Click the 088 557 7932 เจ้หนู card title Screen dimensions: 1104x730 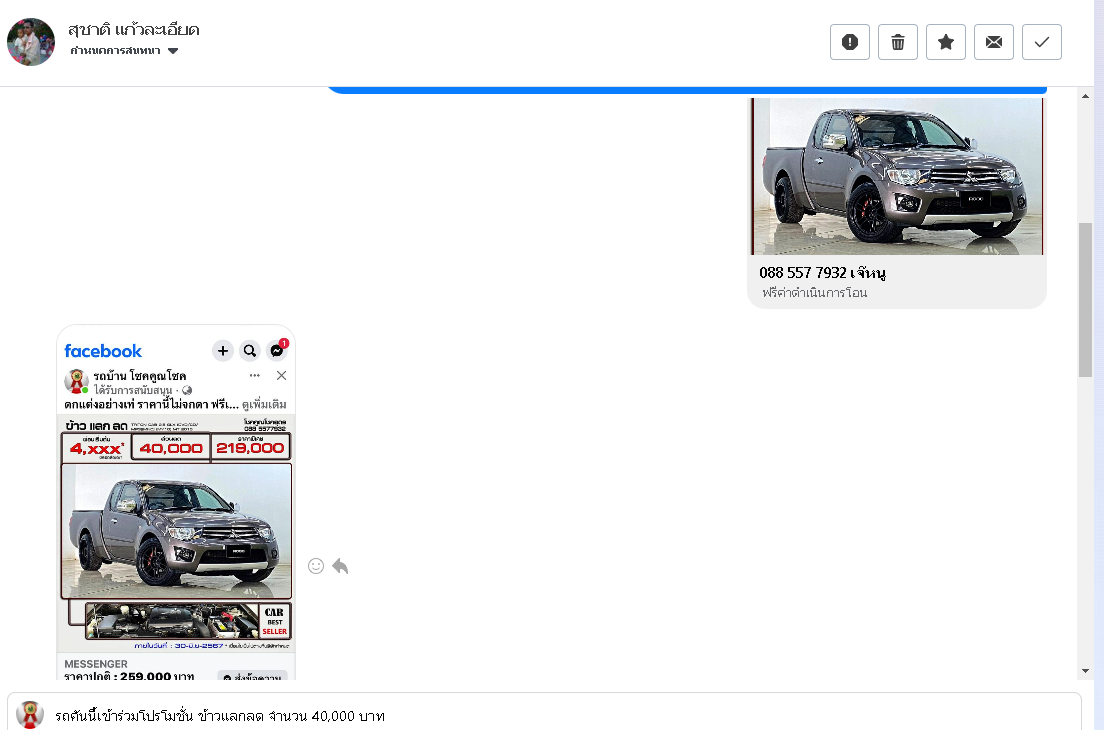pyautogui.click(x=822, y=272)
